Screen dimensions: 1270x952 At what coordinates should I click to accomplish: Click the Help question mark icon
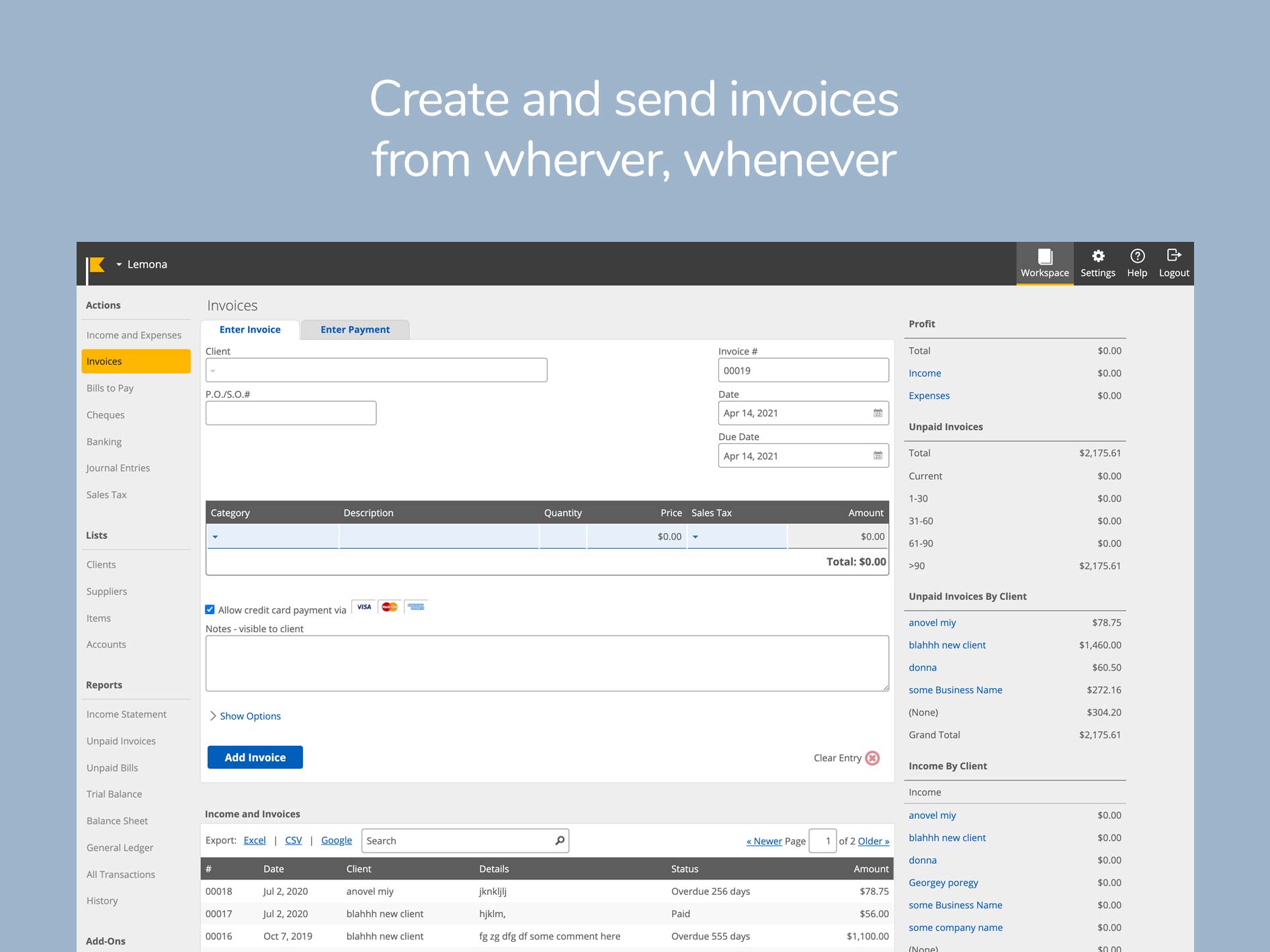pyautogui.click(x=1137, y=257)
